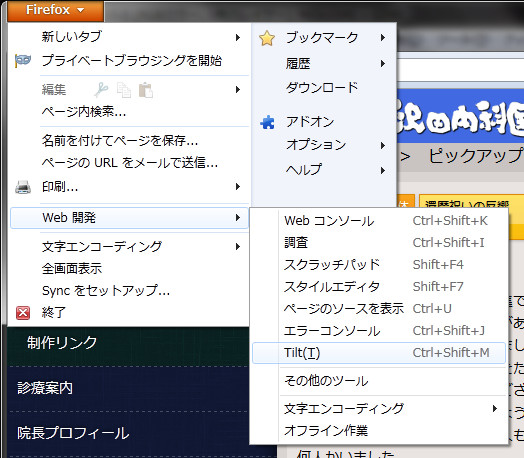The image size is (524, 458).
Task: Expand the 印刷 submenu arrow
Action: [238, 186]
